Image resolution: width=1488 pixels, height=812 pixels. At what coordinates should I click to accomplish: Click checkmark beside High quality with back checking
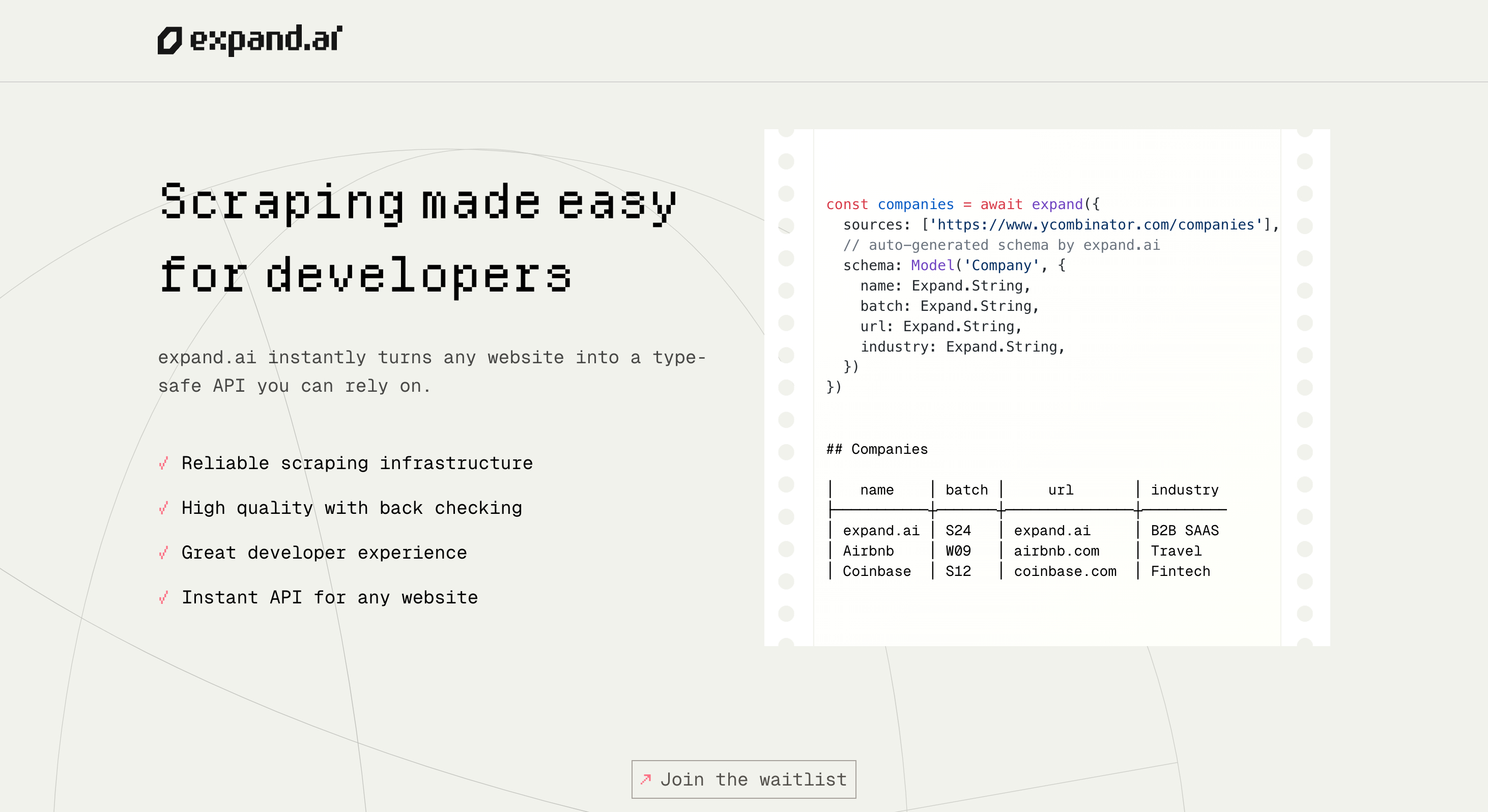163,508
